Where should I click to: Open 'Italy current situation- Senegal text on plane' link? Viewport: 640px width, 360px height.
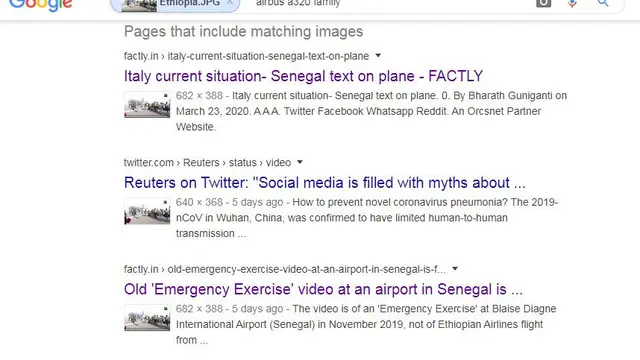[x=303, y=76]
